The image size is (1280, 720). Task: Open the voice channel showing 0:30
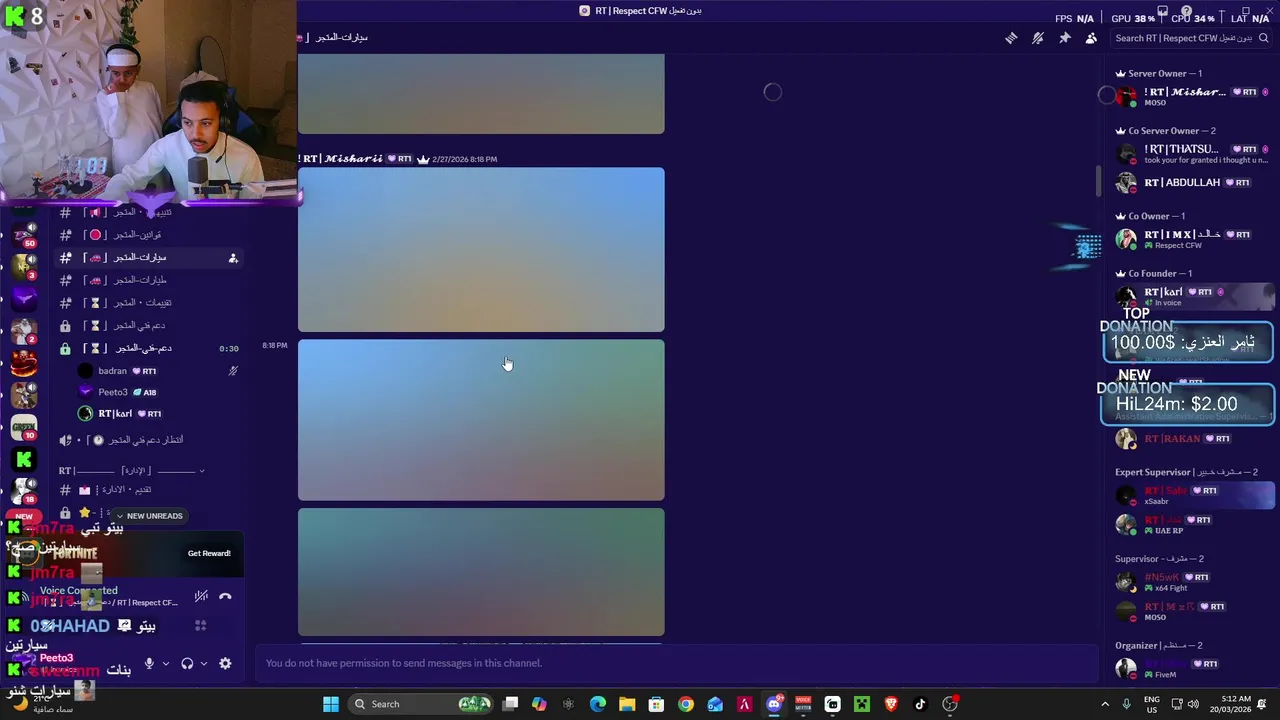pyautogui.click(x=150, y=348)
